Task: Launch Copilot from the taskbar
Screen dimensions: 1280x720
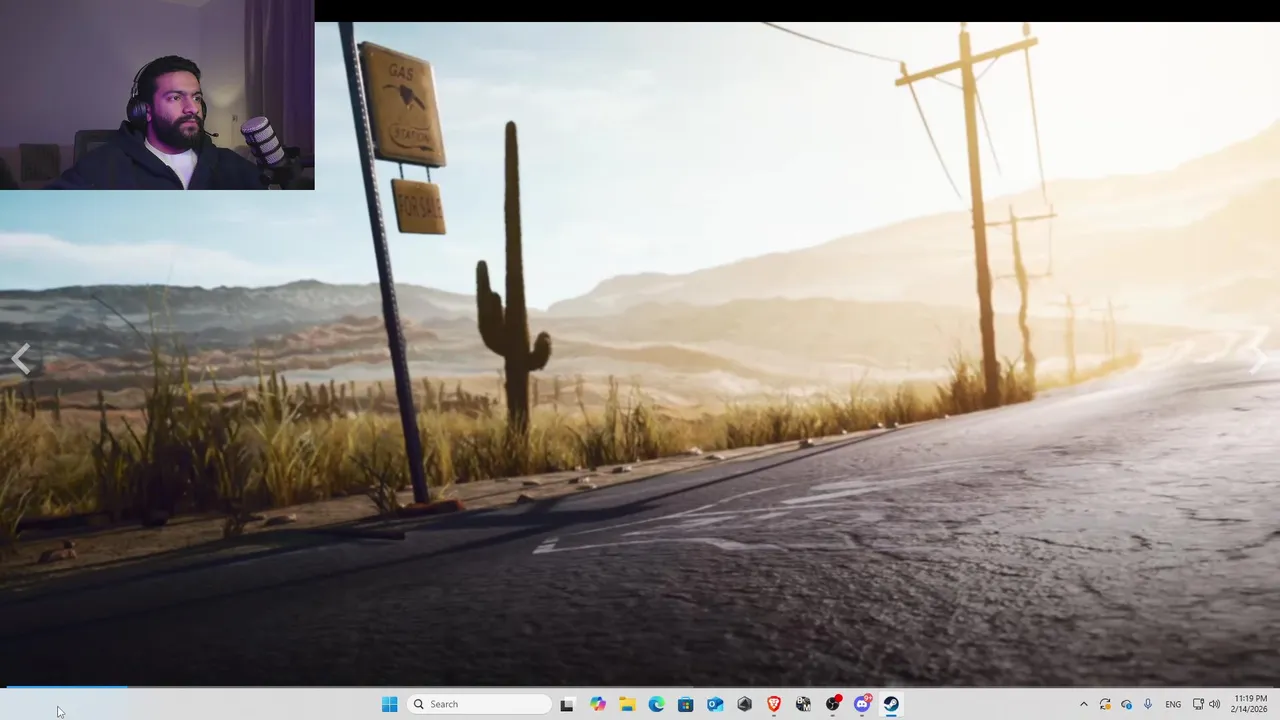Action: pyautogui.click(x=598, y=704)
